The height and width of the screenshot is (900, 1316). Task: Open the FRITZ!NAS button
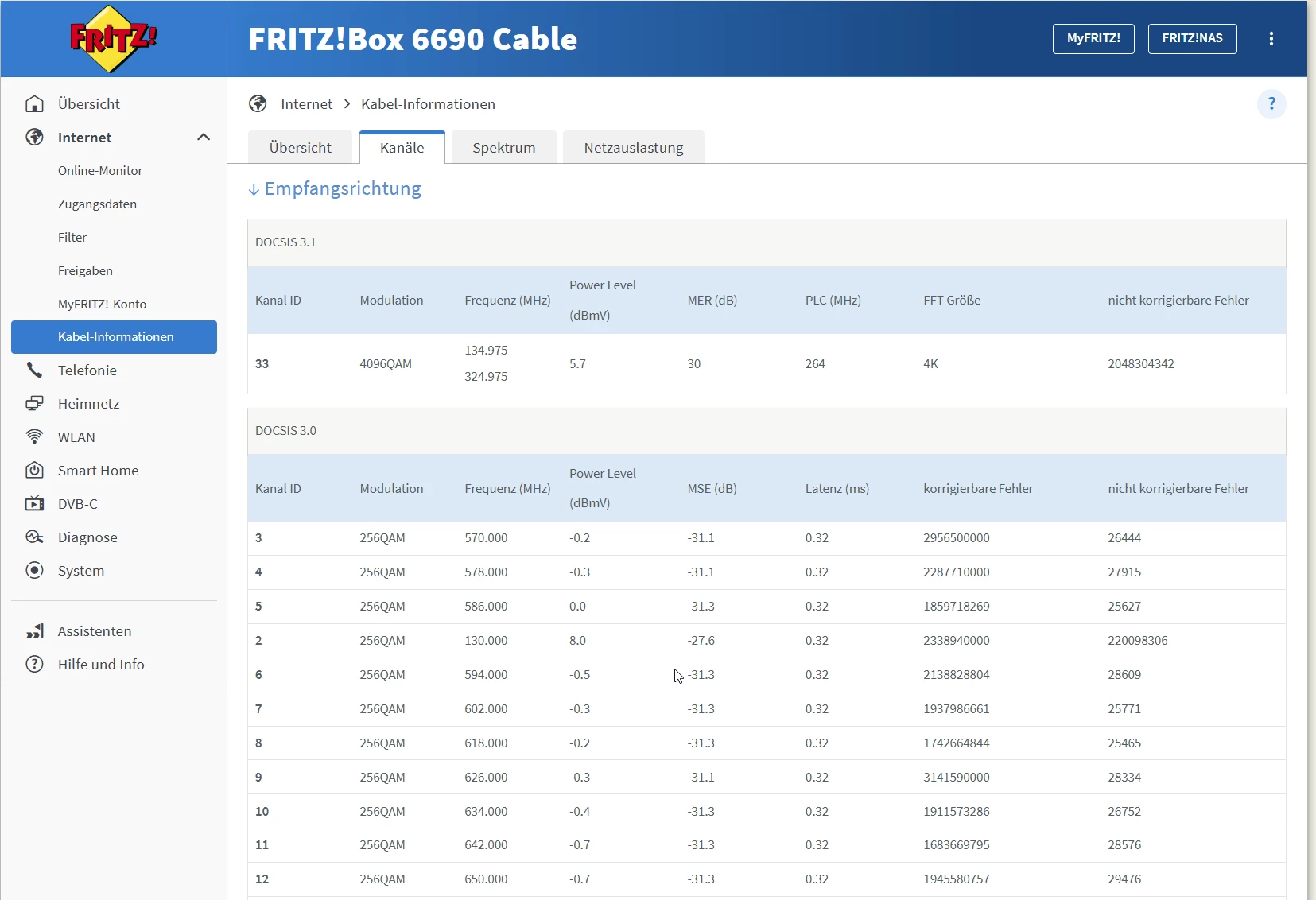[1193, 38]
